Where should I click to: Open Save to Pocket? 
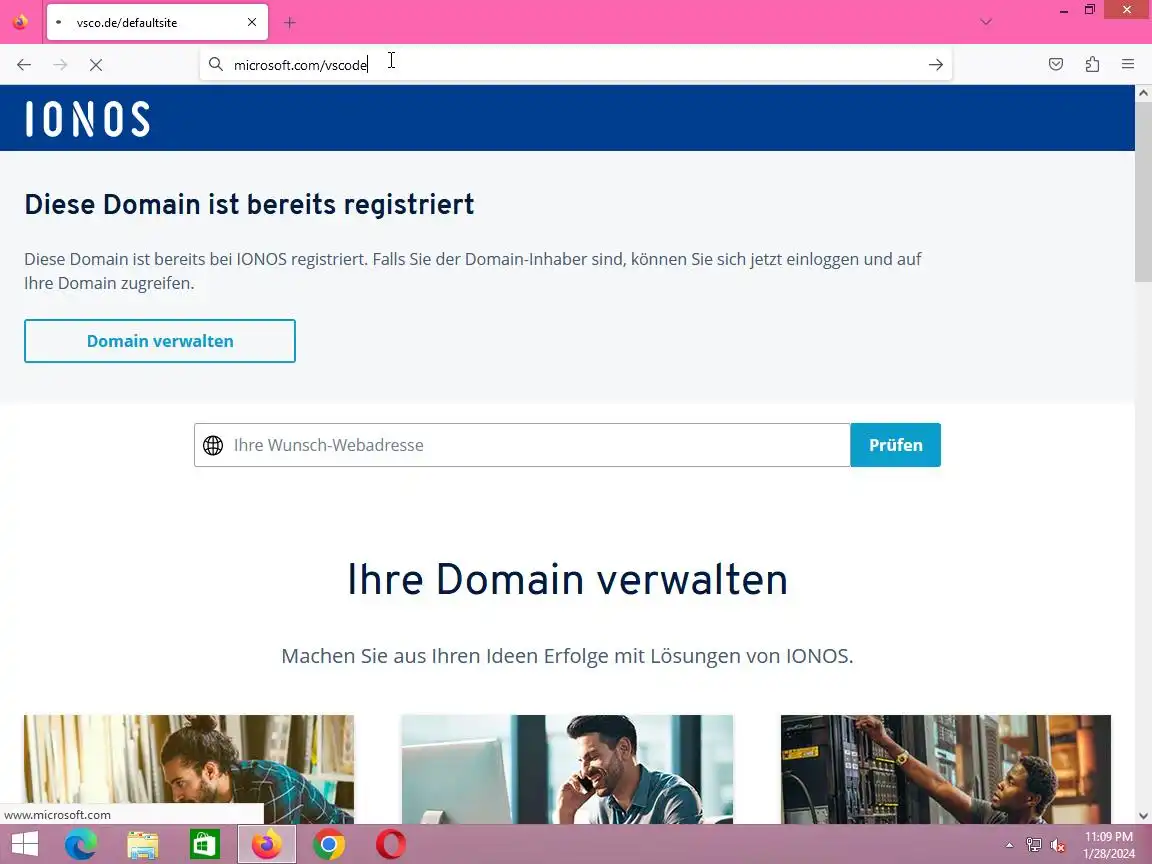coord(1056,65)
